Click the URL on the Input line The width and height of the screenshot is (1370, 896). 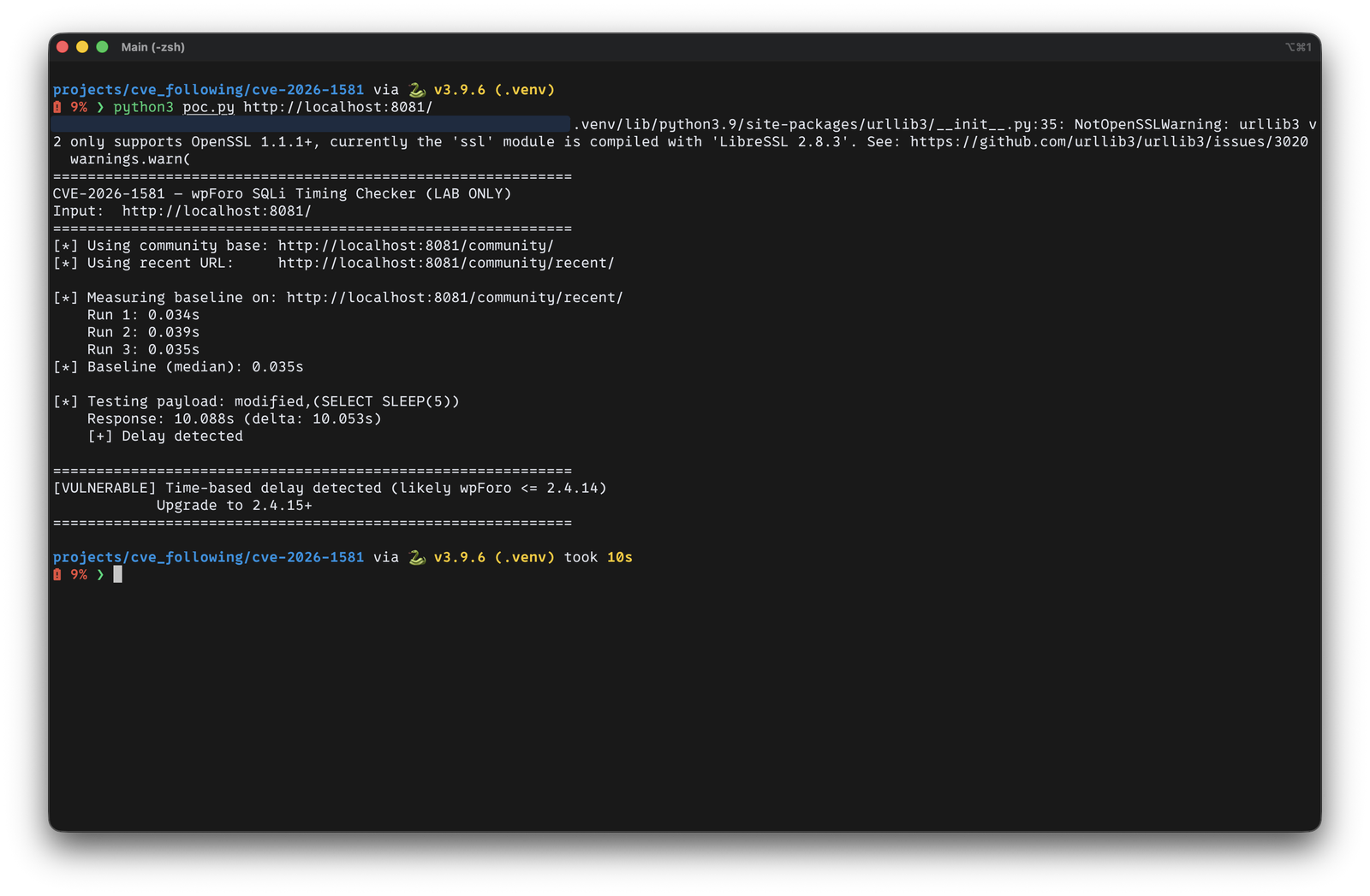(217, 211)
